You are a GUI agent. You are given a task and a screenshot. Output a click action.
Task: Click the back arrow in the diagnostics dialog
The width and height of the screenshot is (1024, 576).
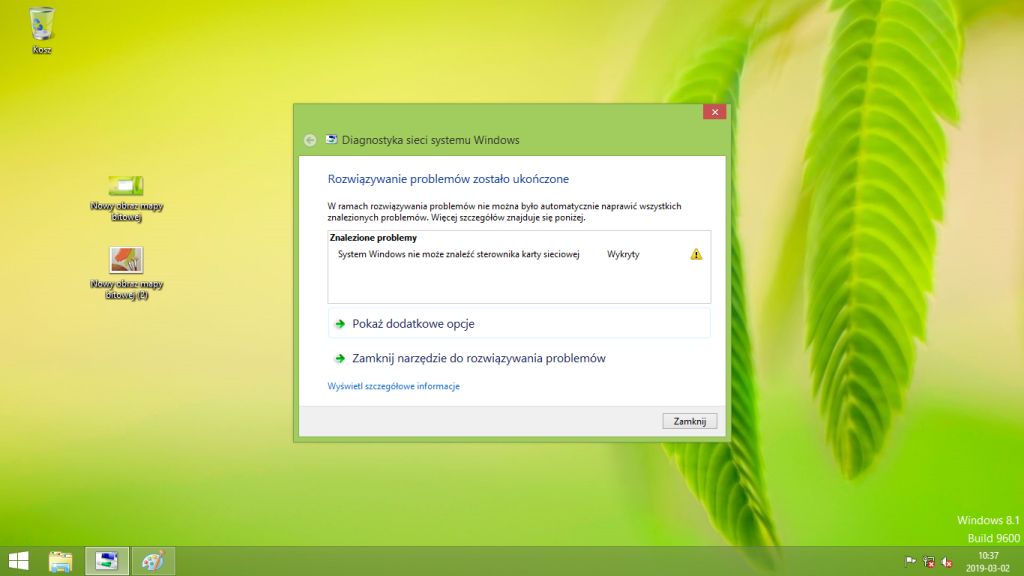pyautogui.click(x=310, y=140)
